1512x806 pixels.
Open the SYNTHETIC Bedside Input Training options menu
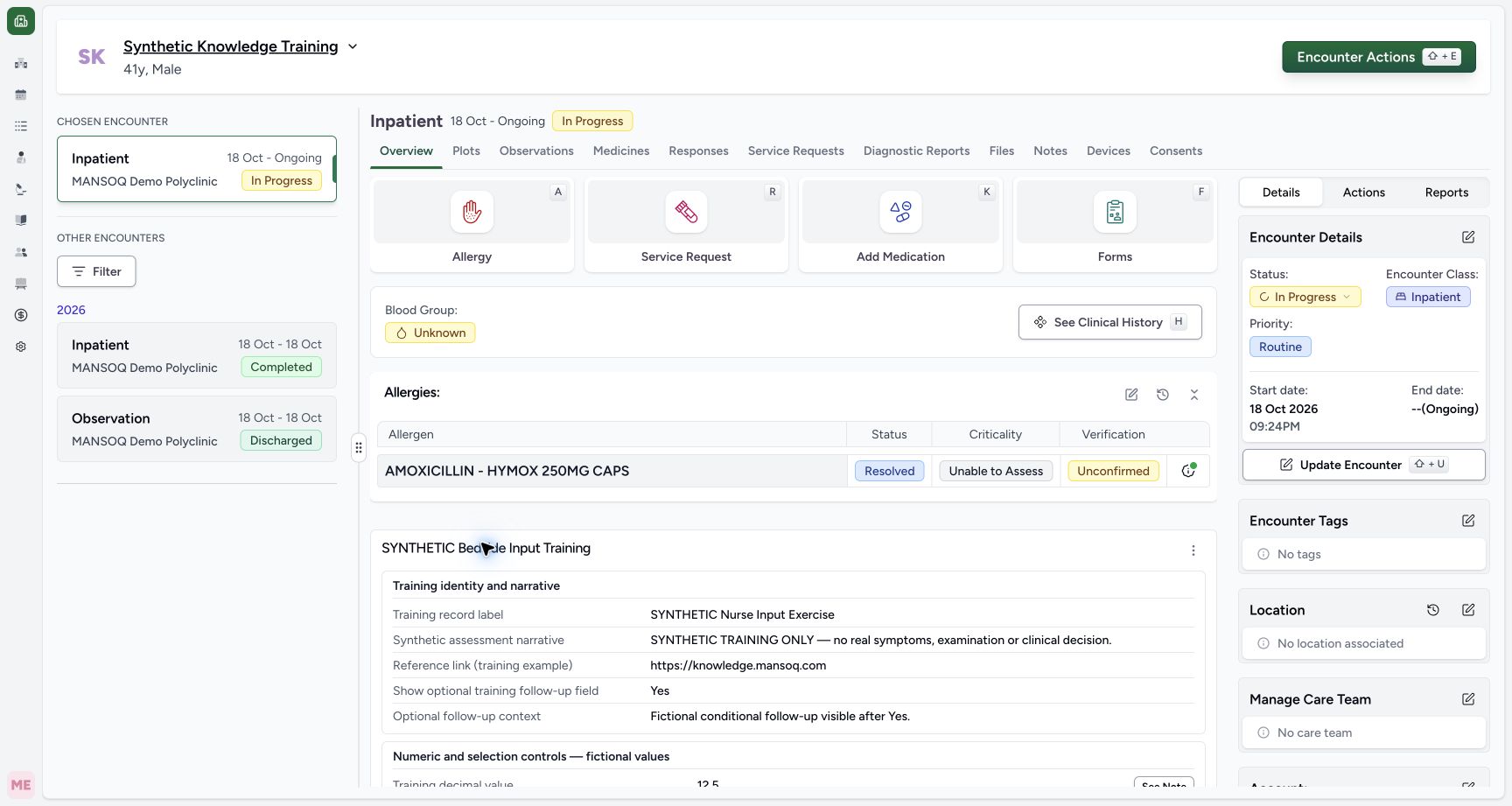pos(1193,550)
